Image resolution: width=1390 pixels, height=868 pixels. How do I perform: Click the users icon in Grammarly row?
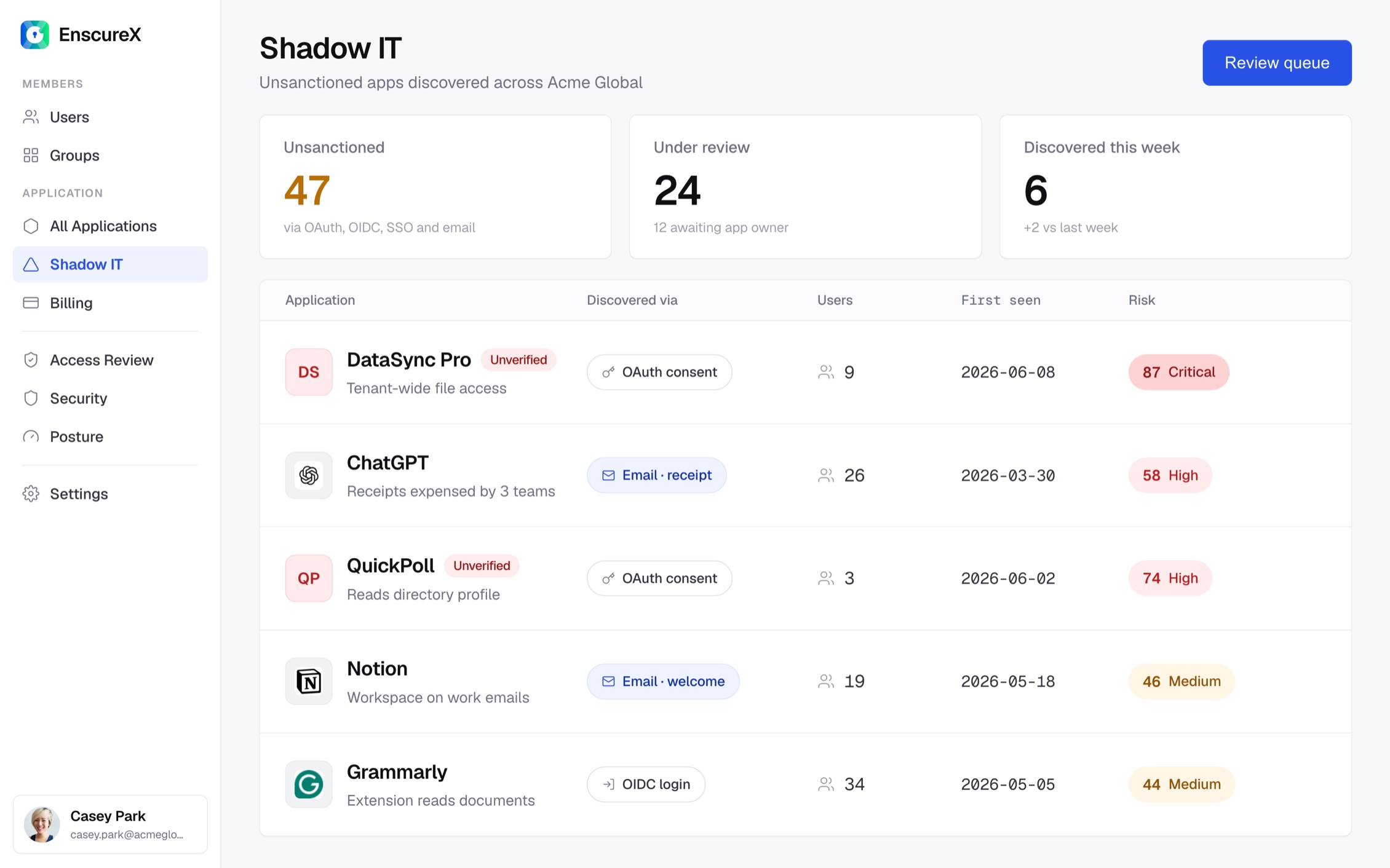[x=826, y=784]
